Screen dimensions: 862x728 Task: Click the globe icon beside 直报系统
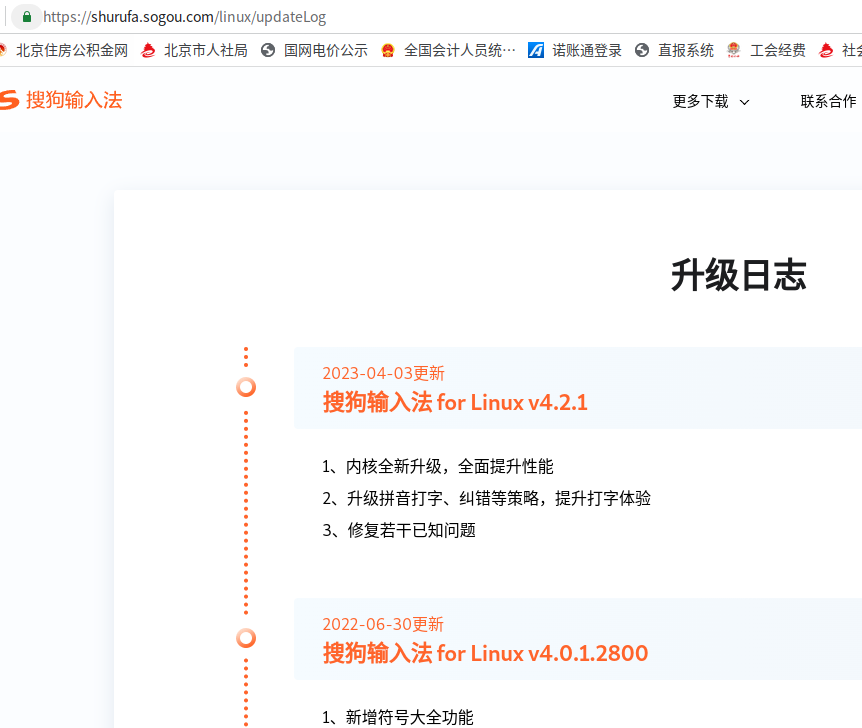tap(642, 51)
